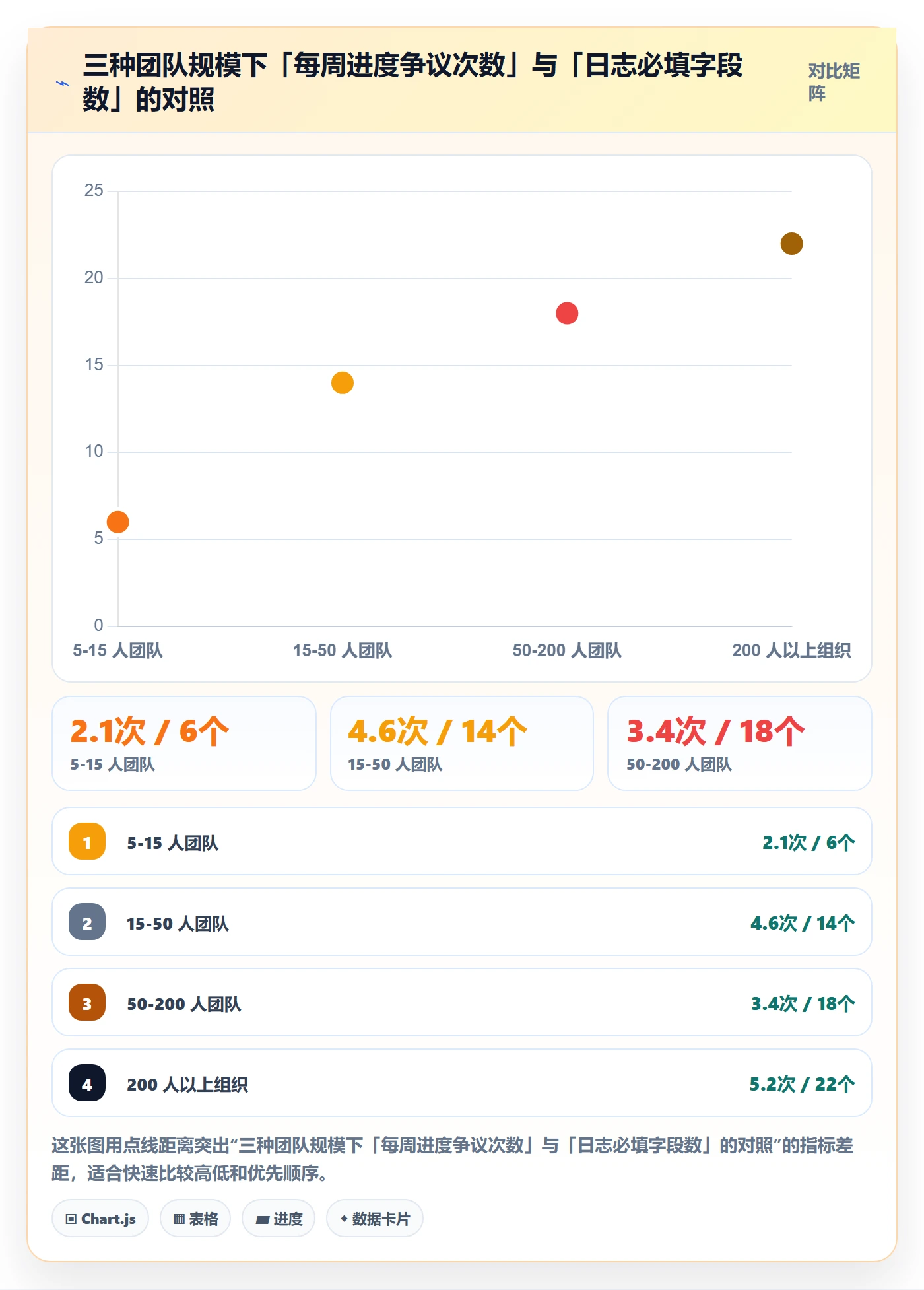The width and height of the screenshot is (924, 1290).
Task: Click the 50-200 人团队 row label
Action: tap(184, 1004)
